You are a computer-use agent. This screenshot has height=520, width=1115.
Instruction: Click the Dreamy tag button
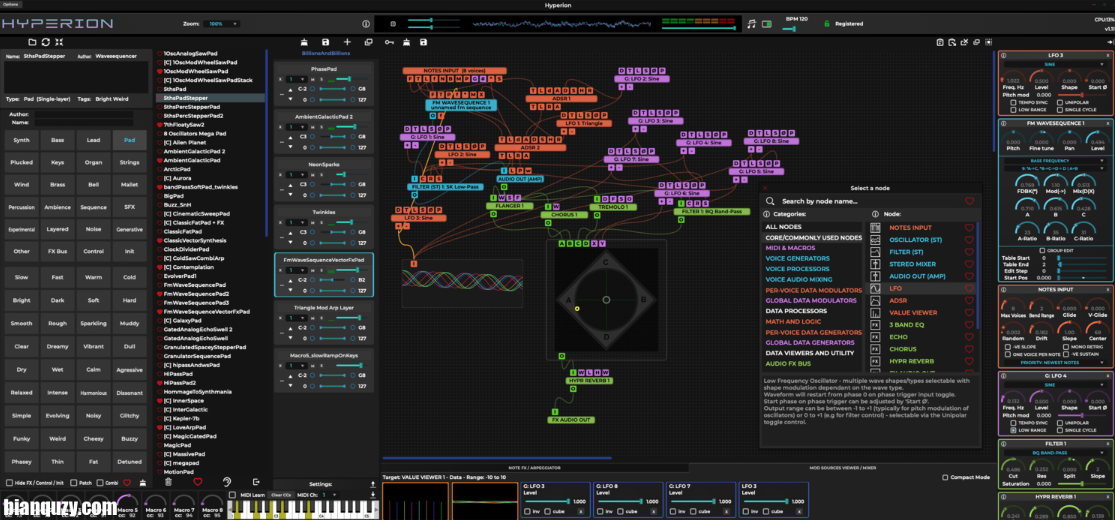click(x=58, y=346)
